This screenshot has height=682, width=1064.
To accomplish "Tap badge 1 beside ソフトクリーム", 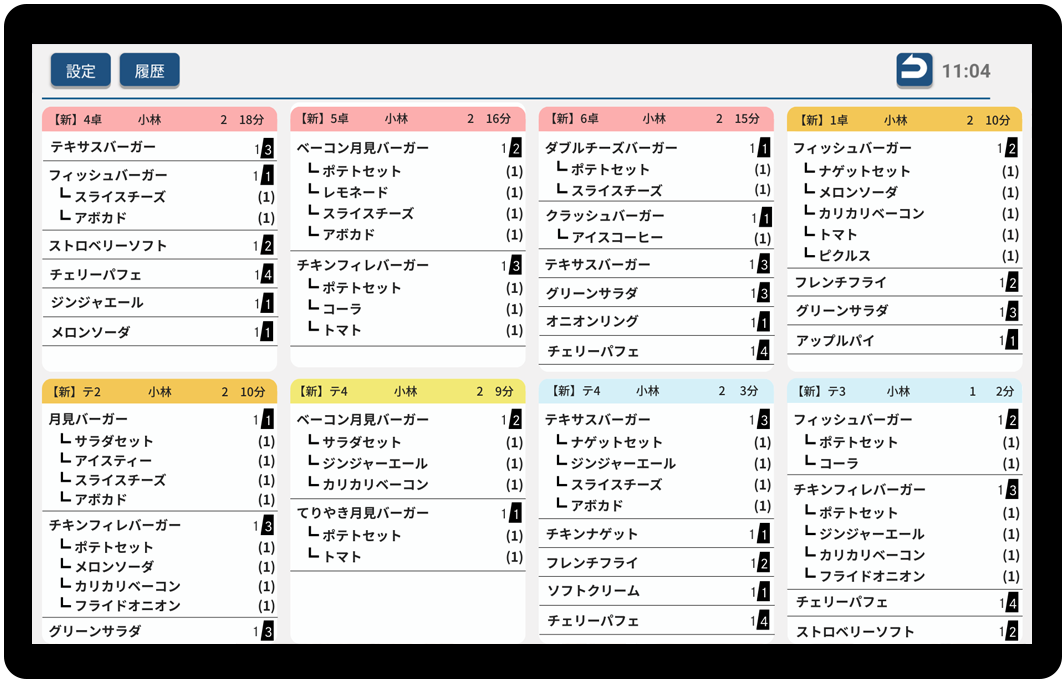I will point(764,592).
